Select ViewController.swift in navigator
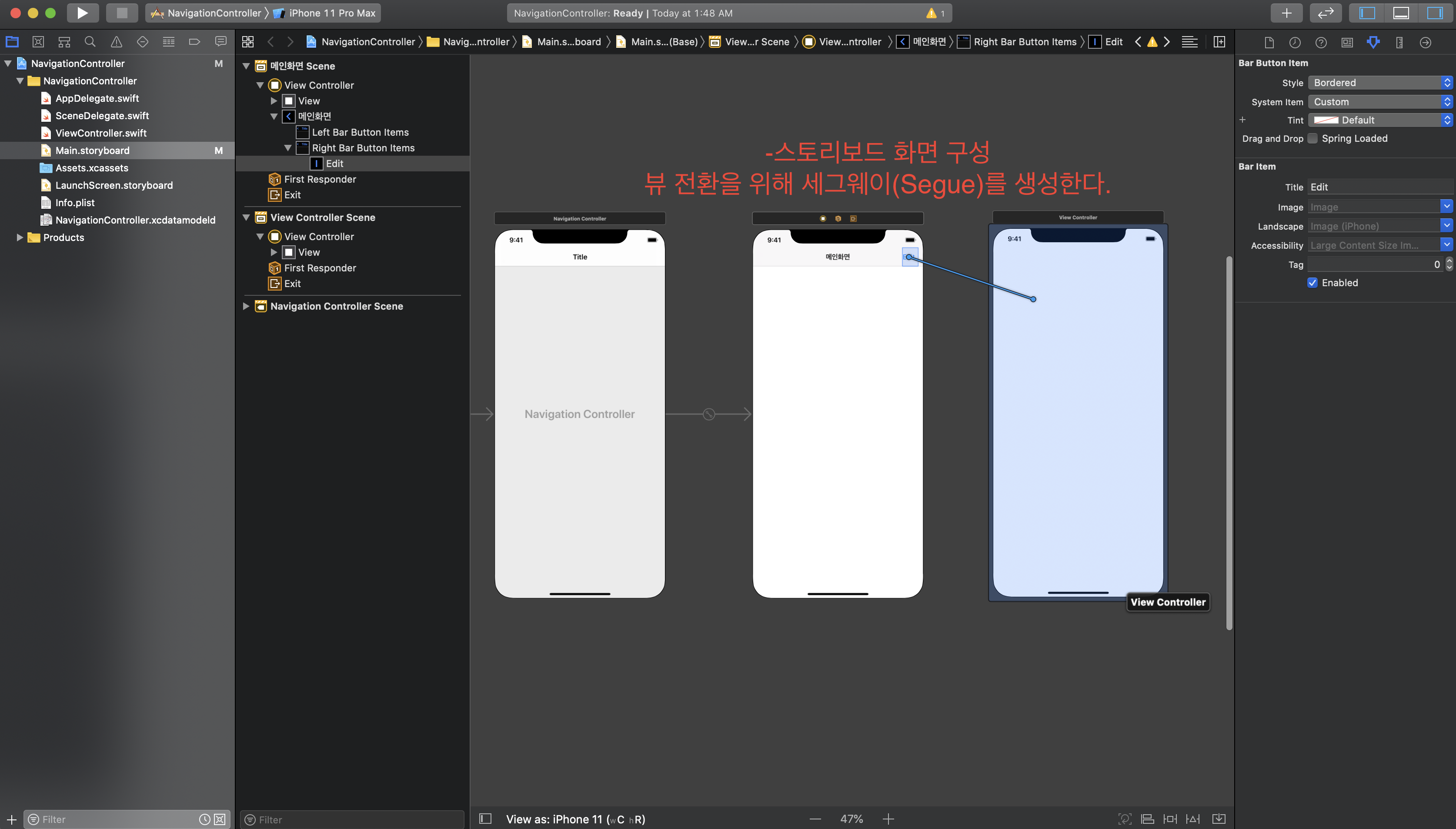This screenshot has height=829, width=1456. click(101, 133)
